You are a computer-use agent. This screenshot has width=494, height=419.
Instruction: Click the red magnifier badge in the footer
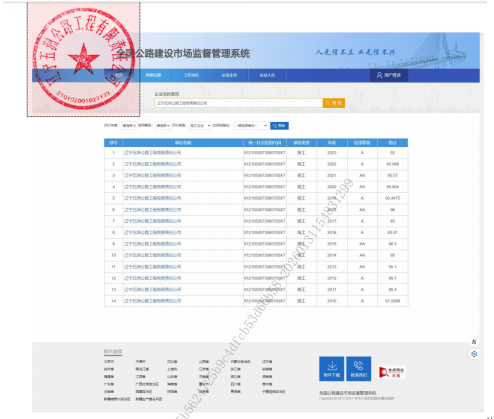tap(391, 372)
